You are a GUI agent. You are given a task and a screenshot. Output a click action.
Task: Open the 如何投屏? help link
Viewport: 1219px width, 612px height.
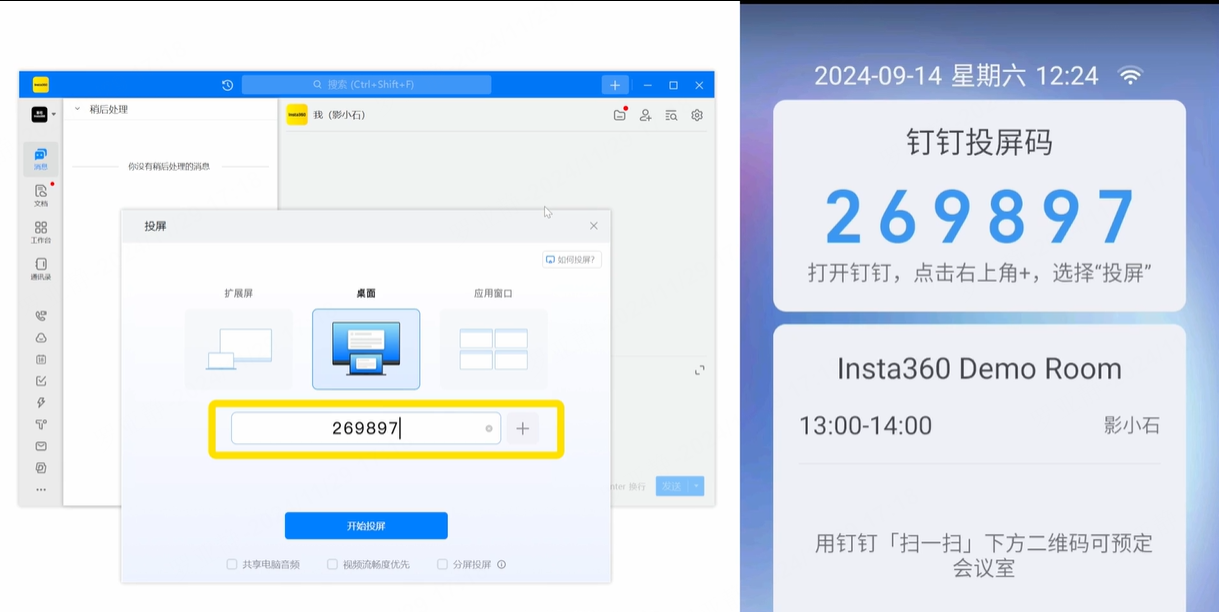(572, 260)
